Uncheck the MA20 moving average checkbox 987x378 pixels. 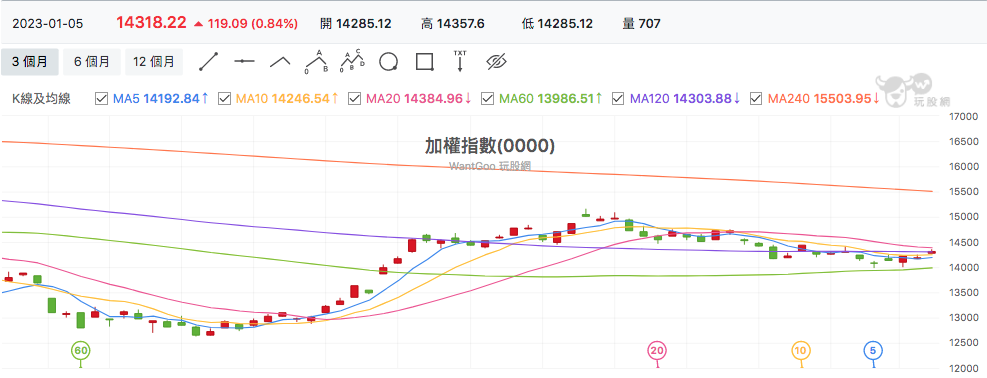tap(354, 99)
